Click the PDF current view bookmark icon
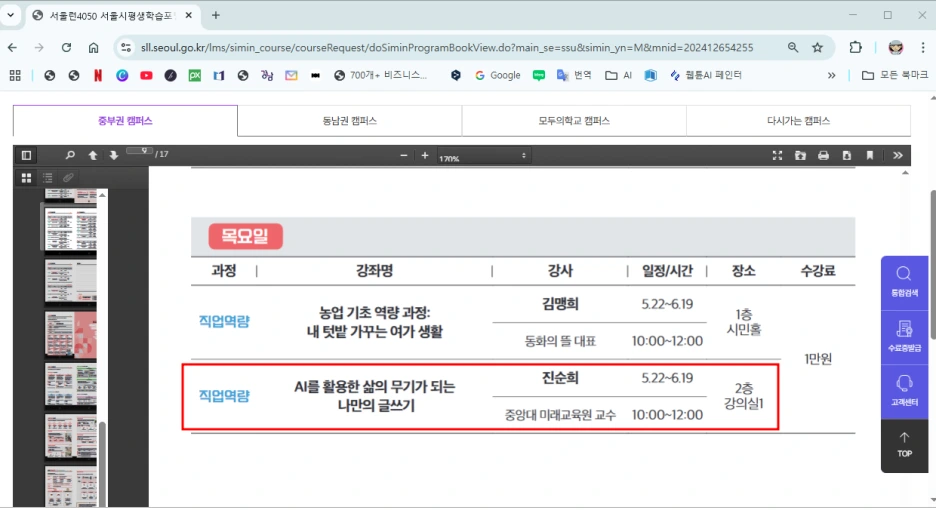This screenshot has height=510, width=936. [x=870, y=155]
